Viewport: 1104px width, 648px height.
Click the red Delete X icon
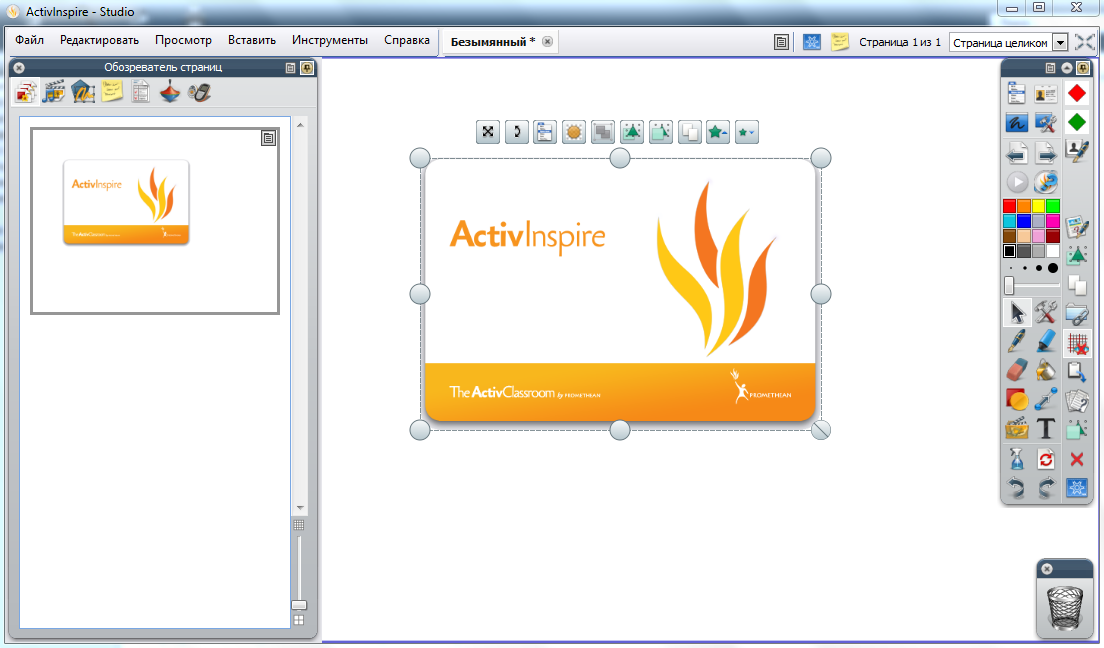(x=1077, y=459)
